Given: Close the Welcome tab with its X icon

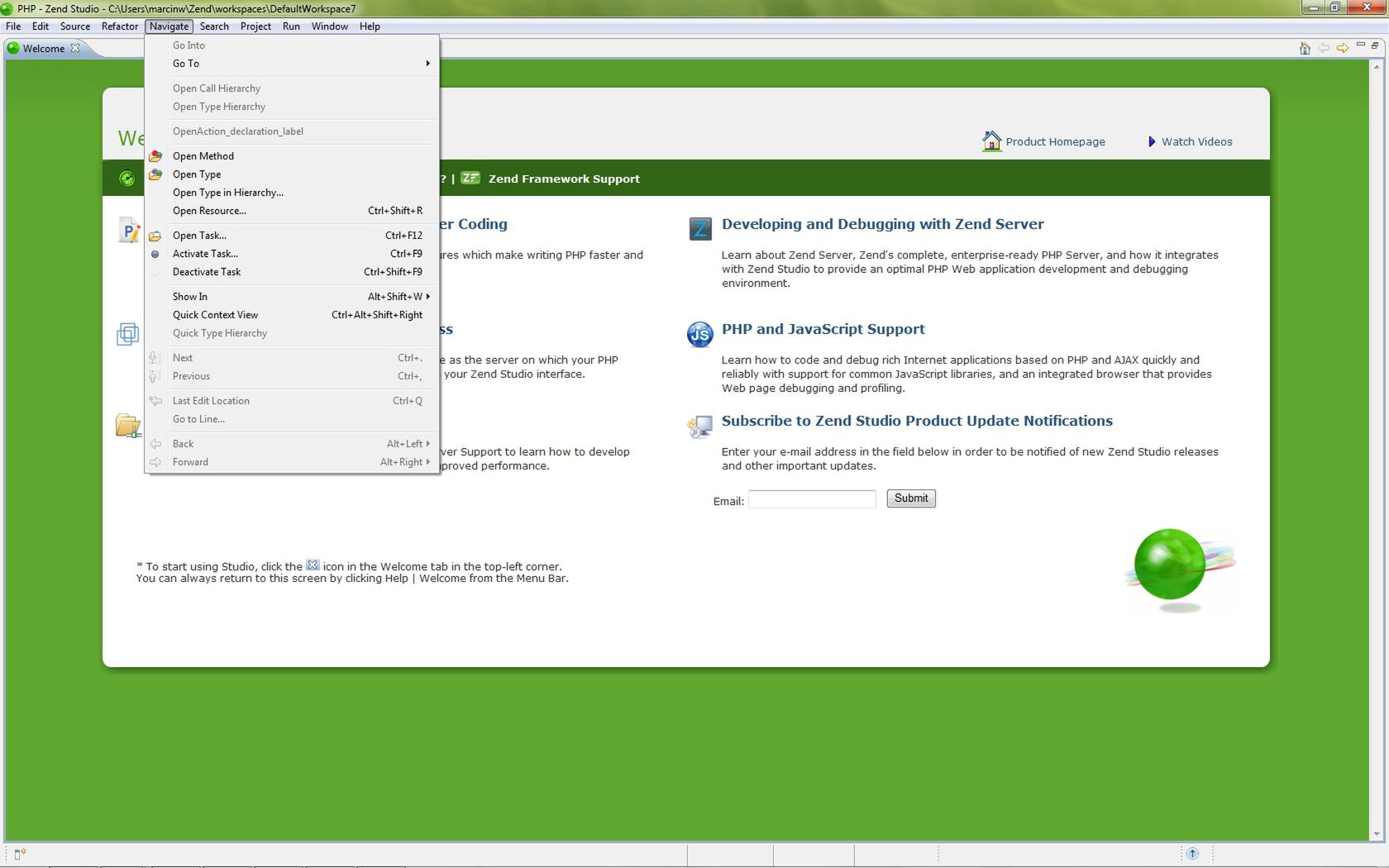Looking at the screenshot, I should pyautogui.click(x=75, y=48).
